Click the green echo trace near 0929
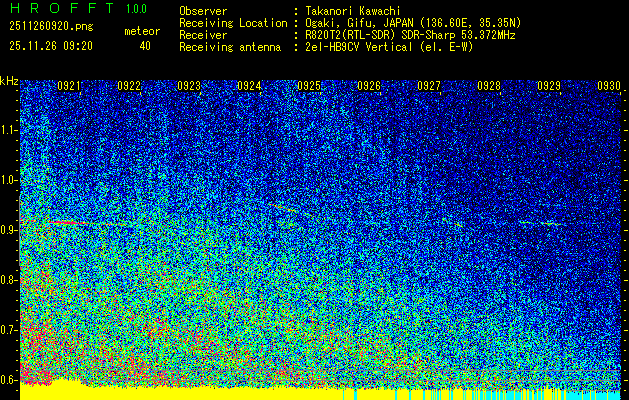 (542, 223)
